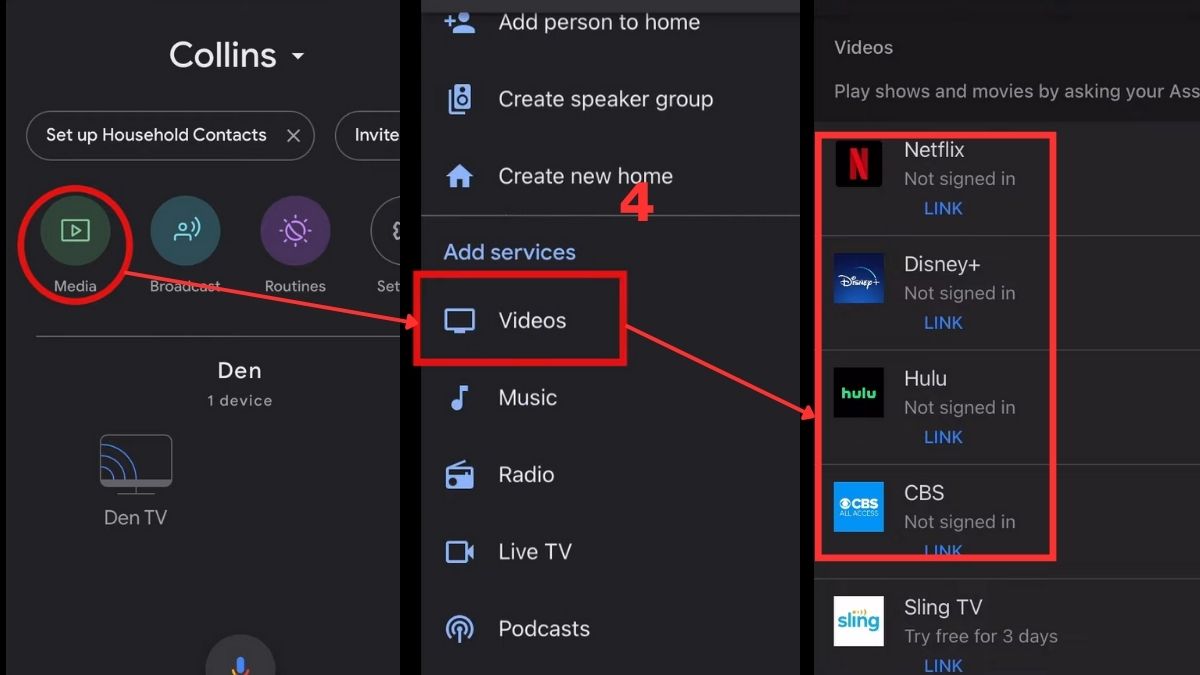Open the Music services menu item
The image size is (1200, 675).
coord(527,398)
